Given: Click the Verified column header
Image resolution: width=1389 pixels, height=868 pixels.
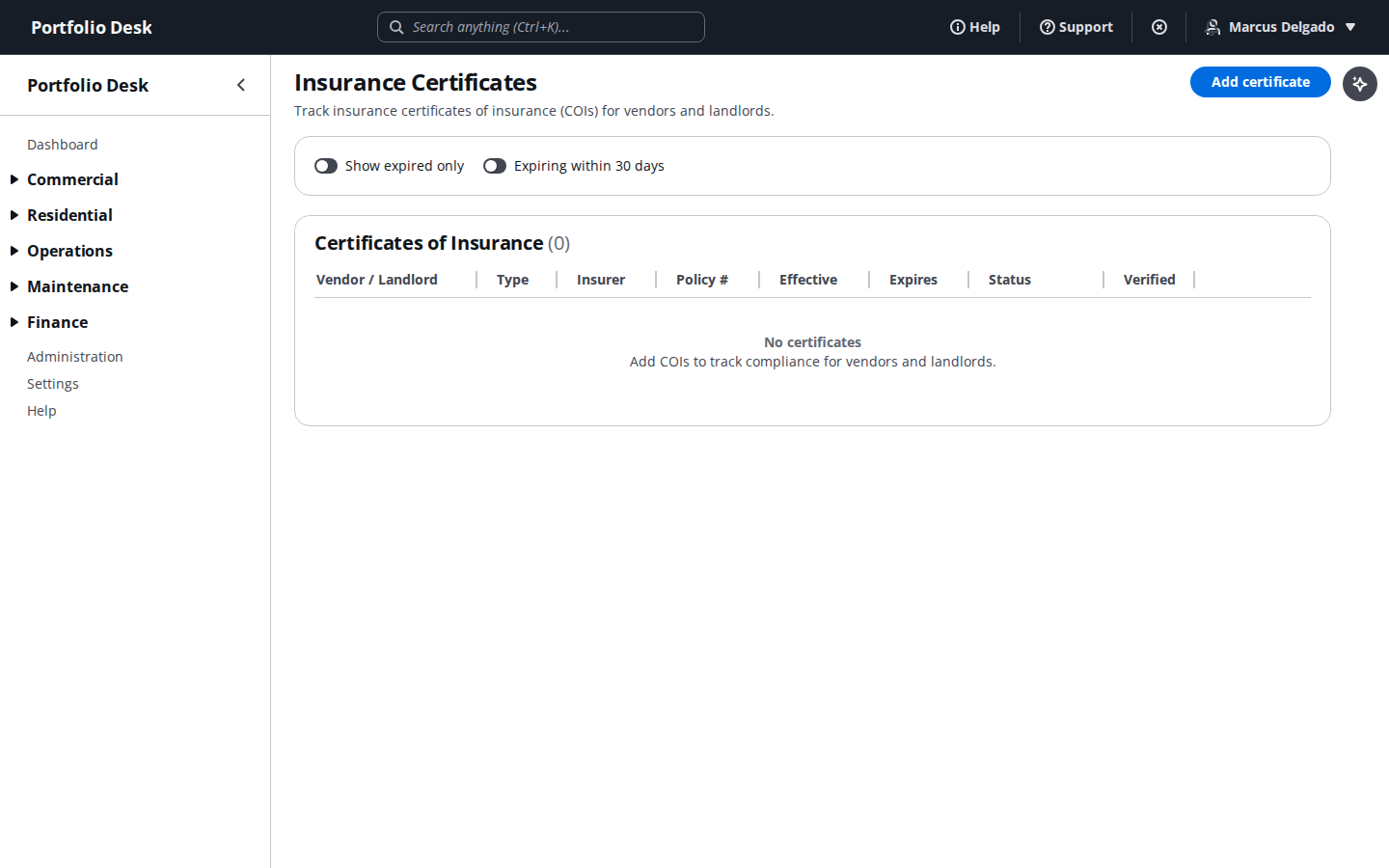Looking at the screenshot, I should pyautogui.click(x=1150, y=280).
